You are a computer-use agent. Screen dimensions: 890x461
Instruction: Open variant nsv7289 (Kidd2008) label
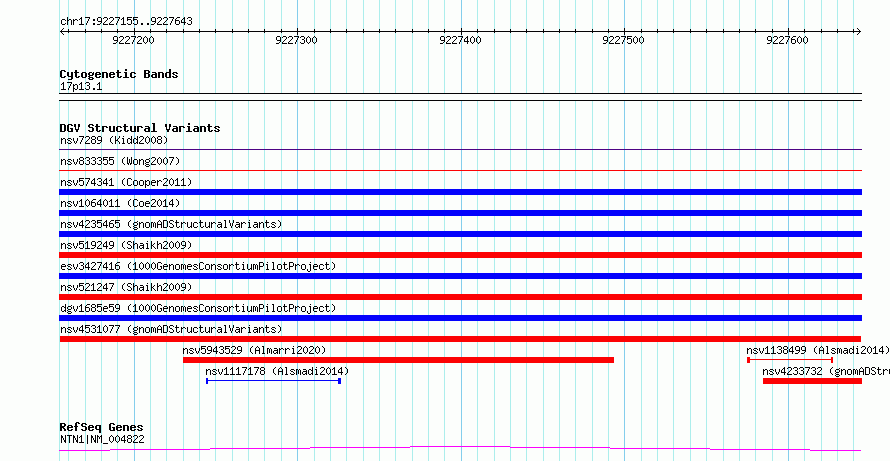click(114, 140)
